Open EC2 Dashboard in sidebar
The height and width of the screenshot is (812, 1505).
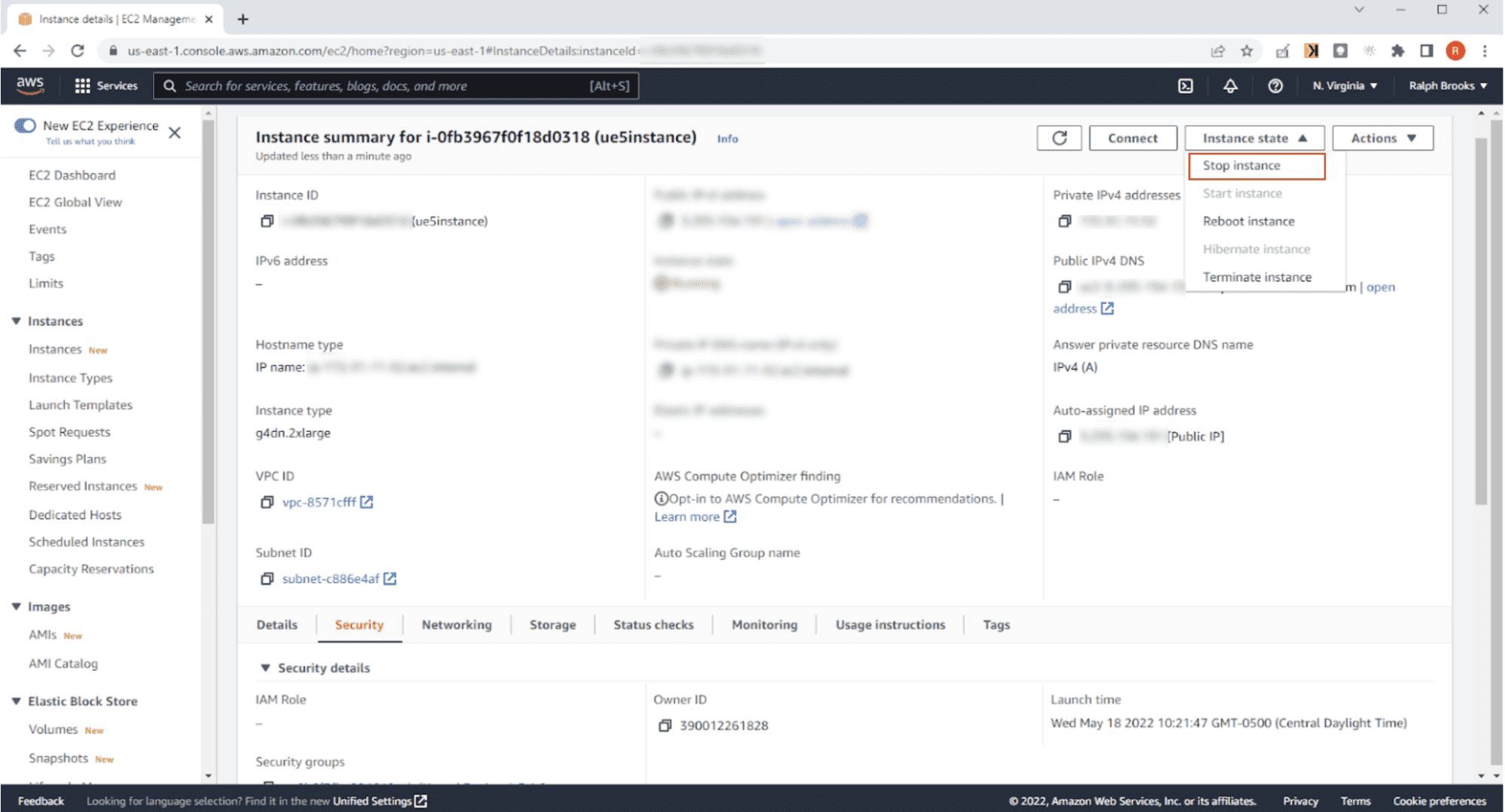click(72, 175)
